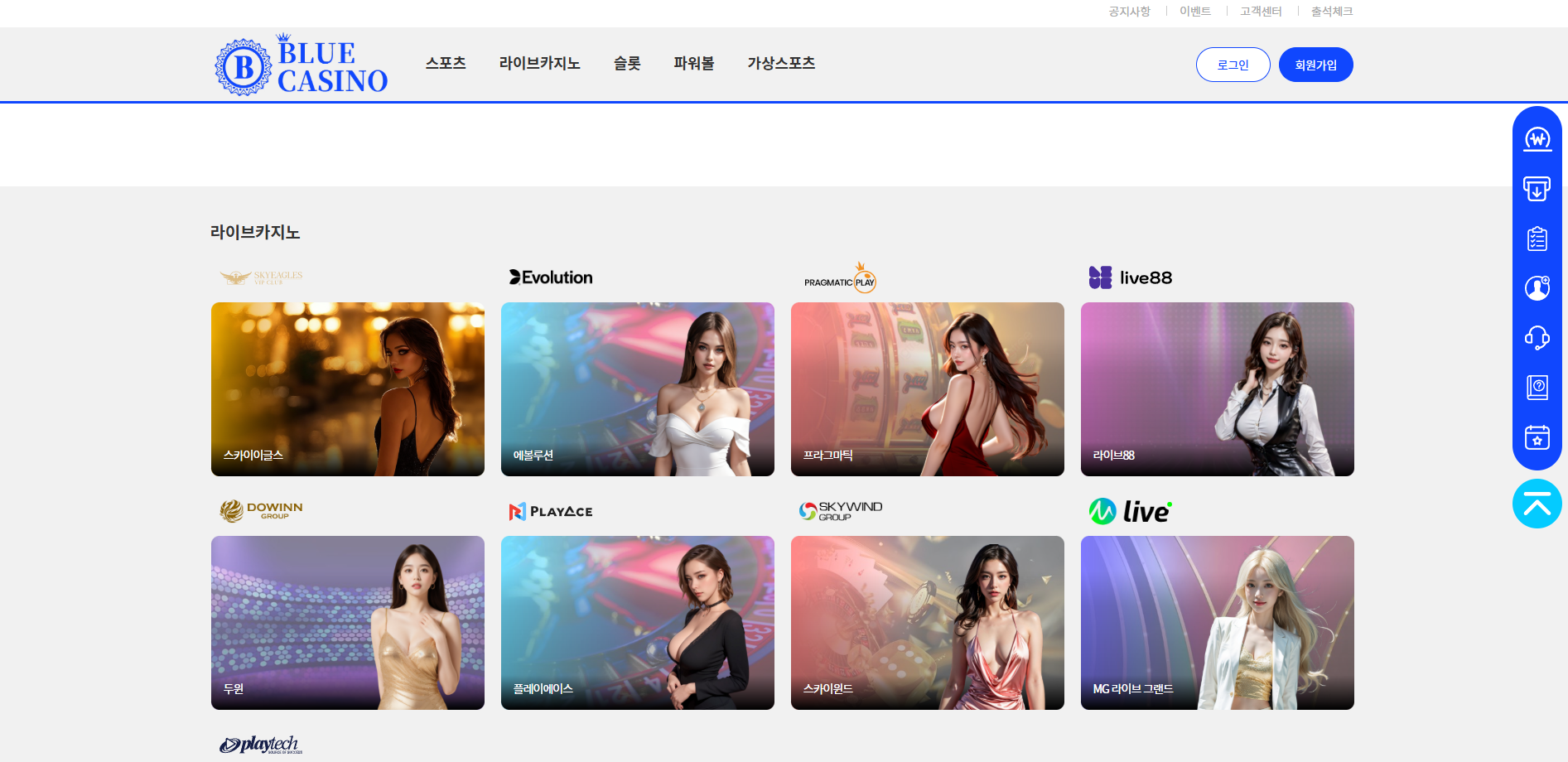
Task: Click the withdrawal download-arrow sidebar icon
Action: coord(1537,189)
